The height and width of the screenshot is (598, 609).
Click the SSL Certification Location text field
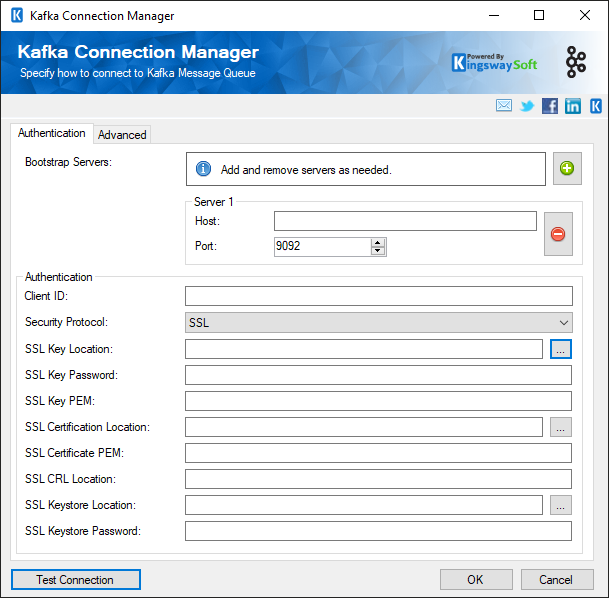coord(364,427)
